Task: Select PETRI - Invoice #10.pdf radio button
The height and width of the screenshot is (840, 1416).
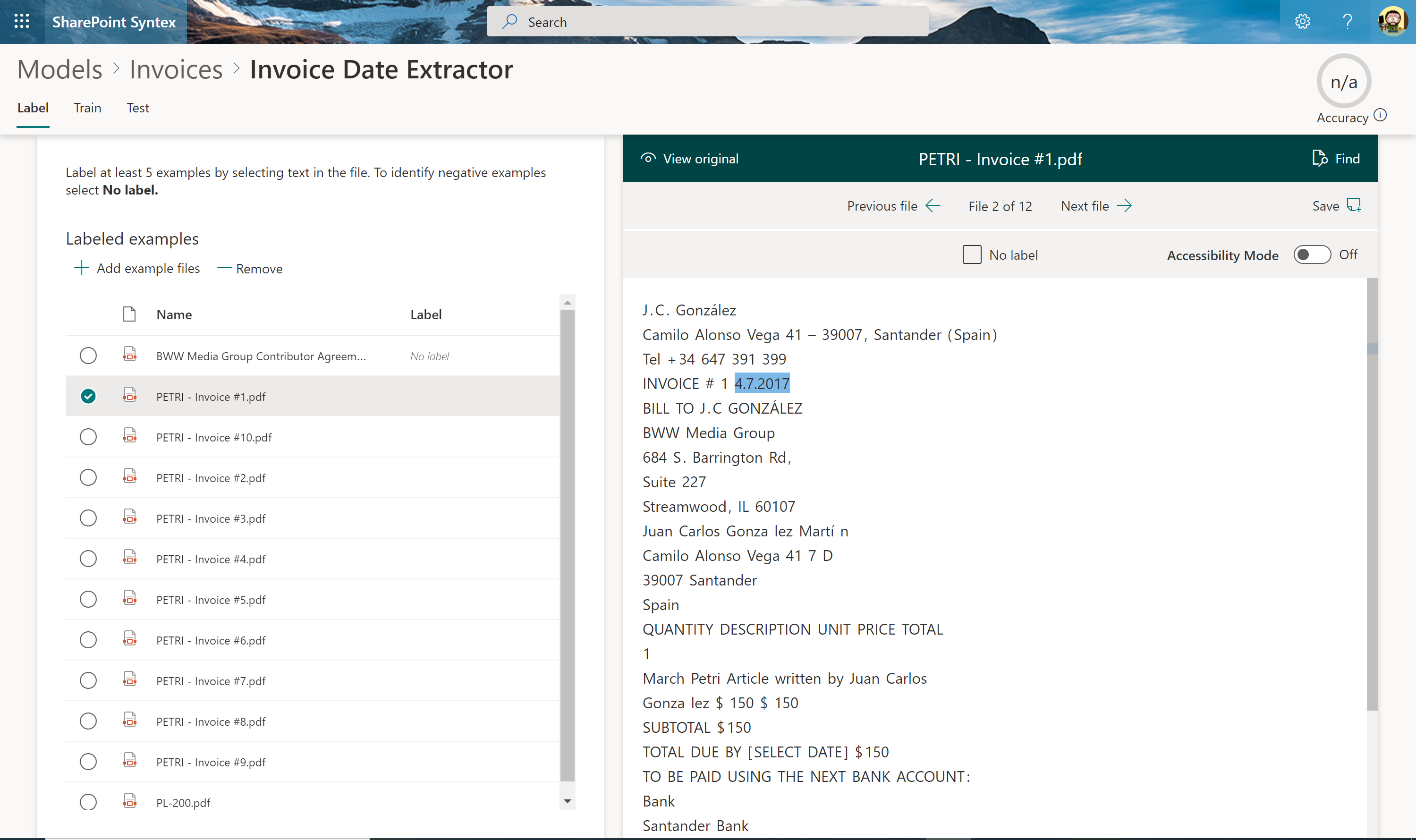Action: (88, 437)
